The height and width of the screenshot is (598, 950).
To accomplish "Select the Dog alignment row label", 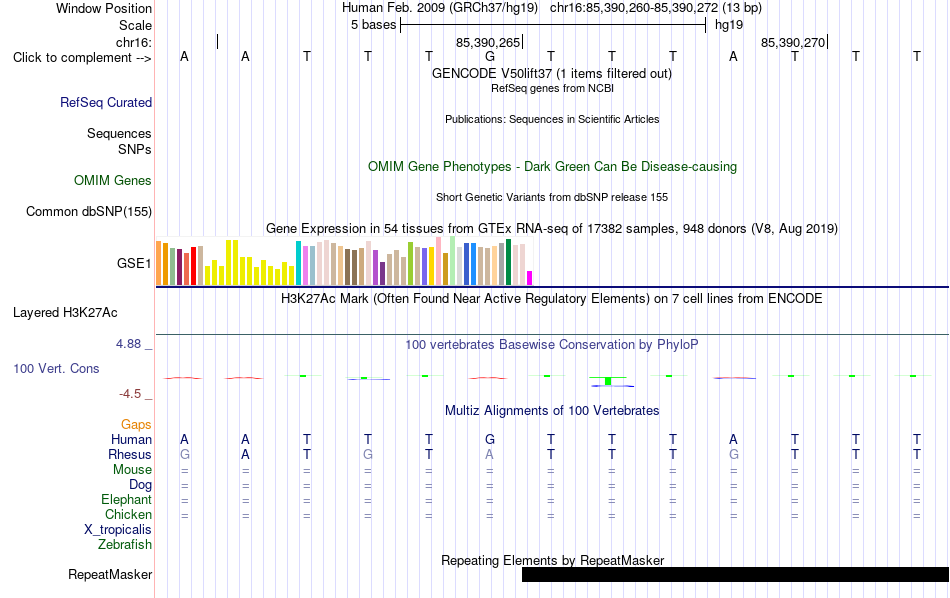I will pyautogui.click(x=141, y=484).
